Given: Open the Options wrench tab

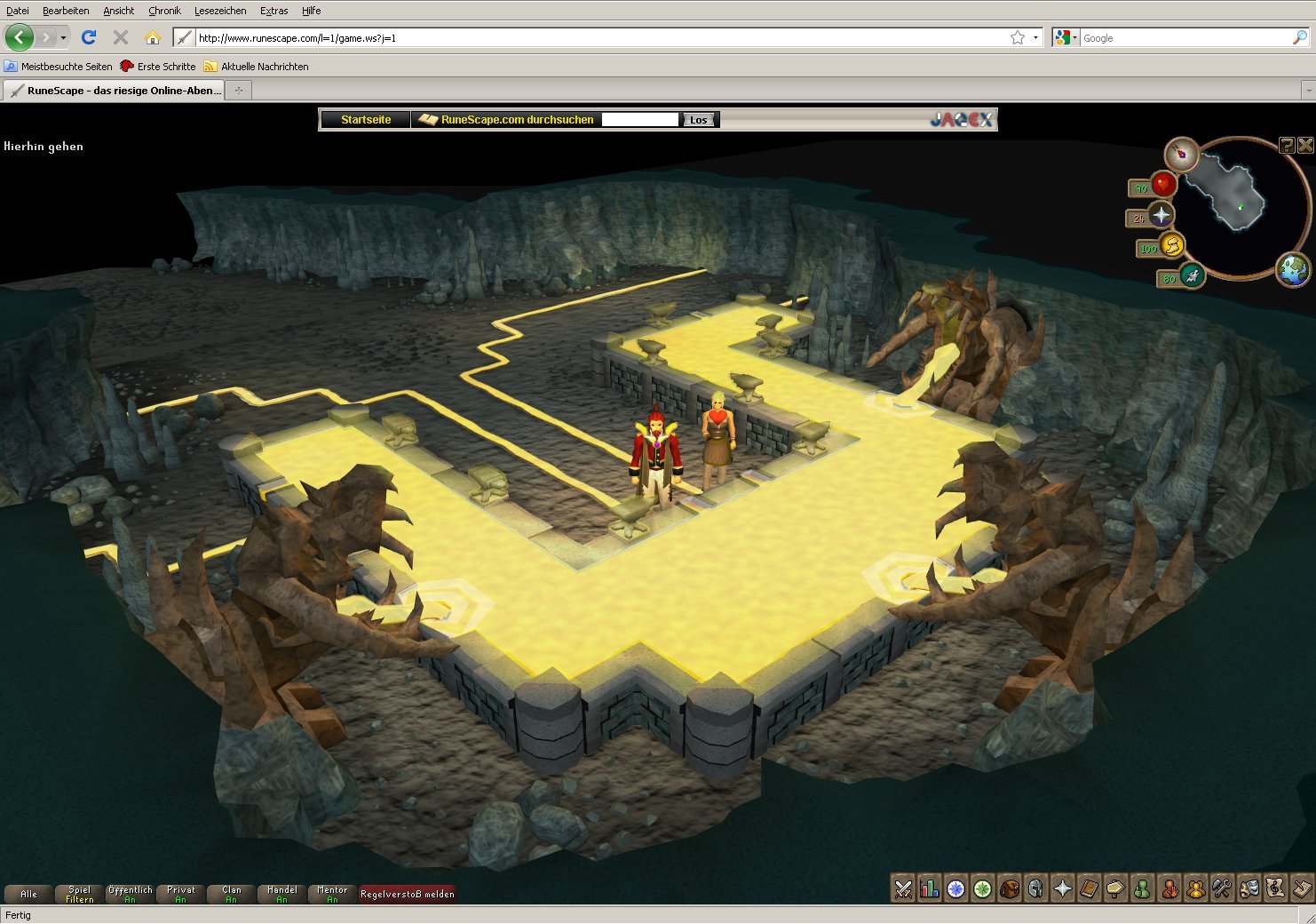Looking at the screenshot, I should (x=1222, y=888).
